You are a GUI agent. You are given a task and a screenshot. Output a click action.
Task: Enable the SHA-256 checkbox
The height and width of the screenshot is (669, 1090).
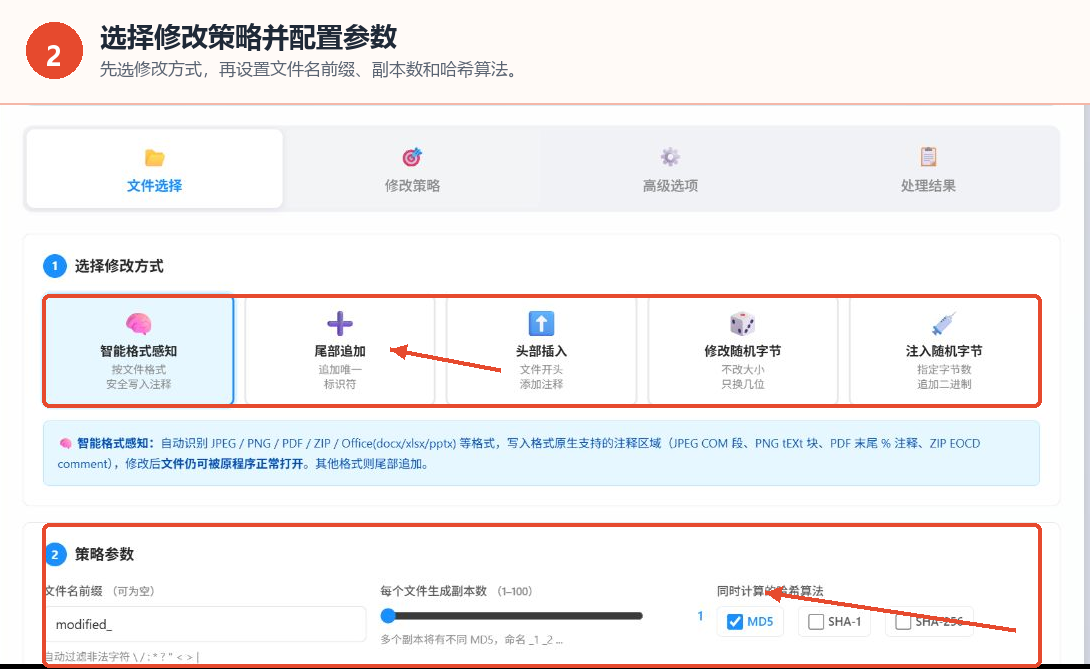click(903, 622)
